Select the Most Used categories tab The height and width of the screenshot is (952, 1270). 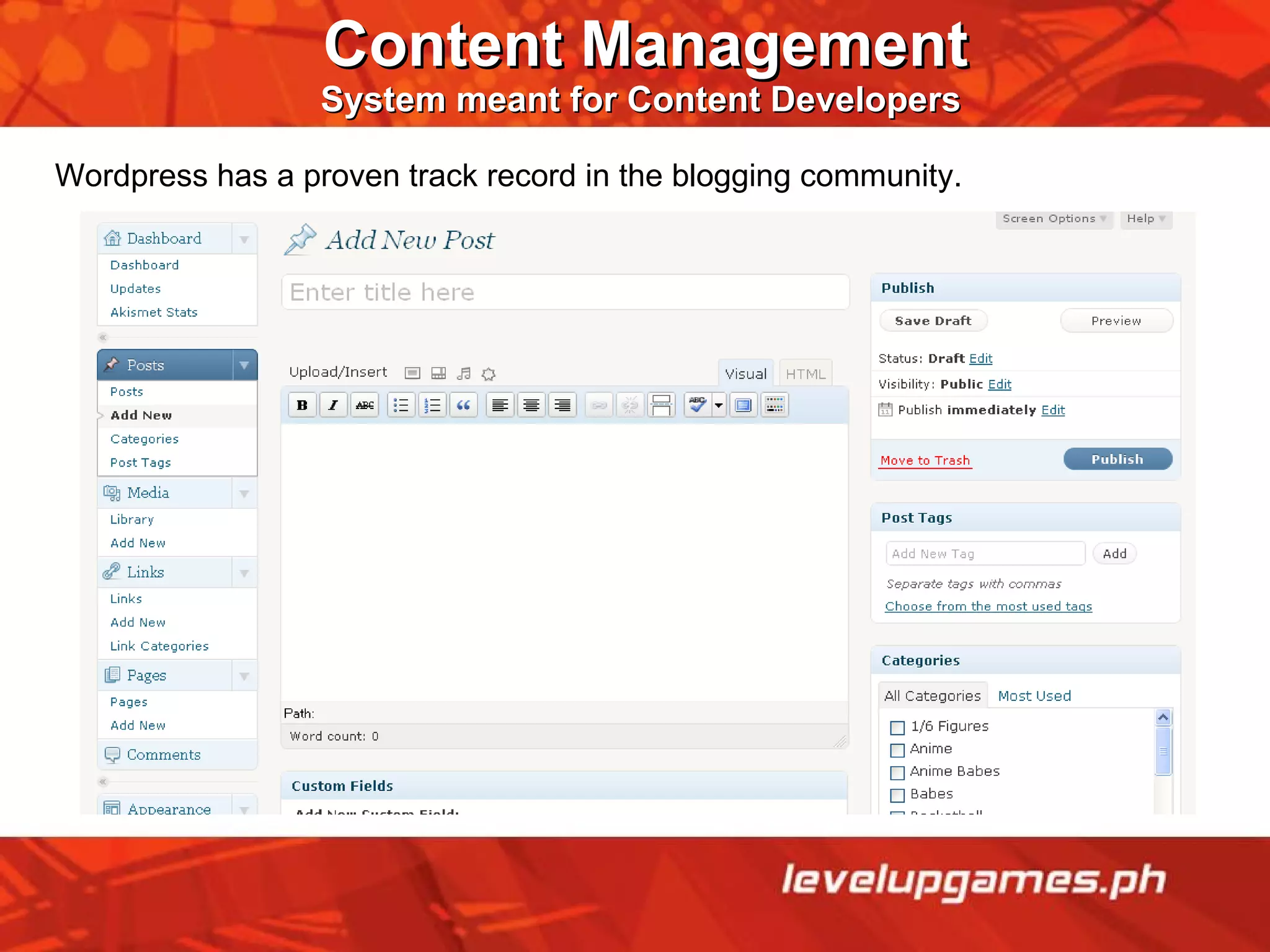(x=1034, y=695)
